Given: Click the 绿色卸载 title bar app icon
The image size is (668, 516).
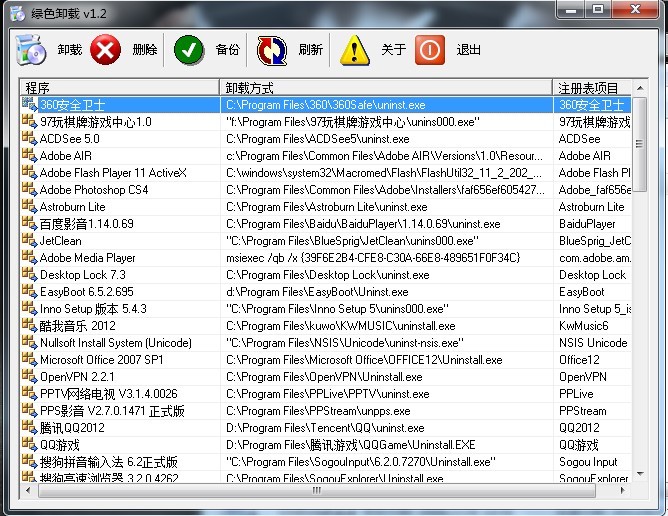Looking at the screenshot, I should 17,12.
